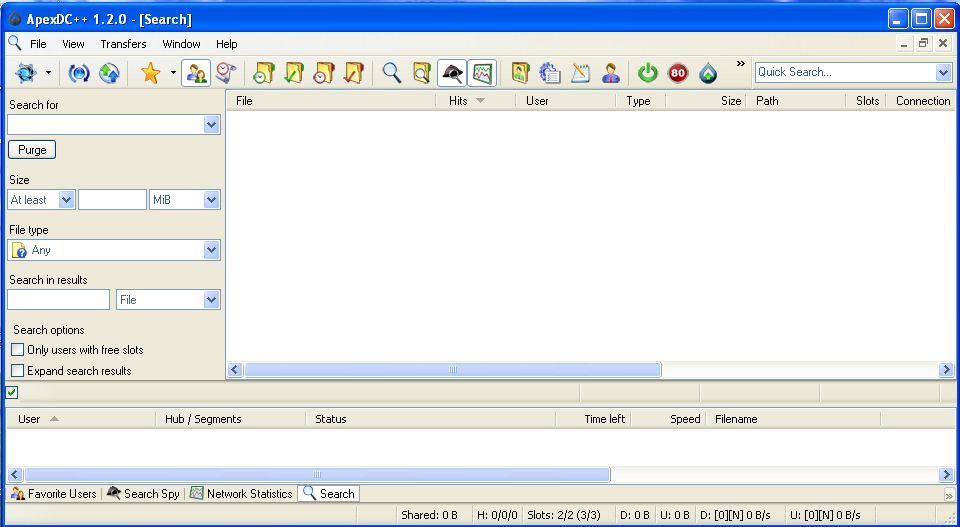This screenshot has height=527, width=960.
Task: Click the Search for text field
Action: point(106,125)
